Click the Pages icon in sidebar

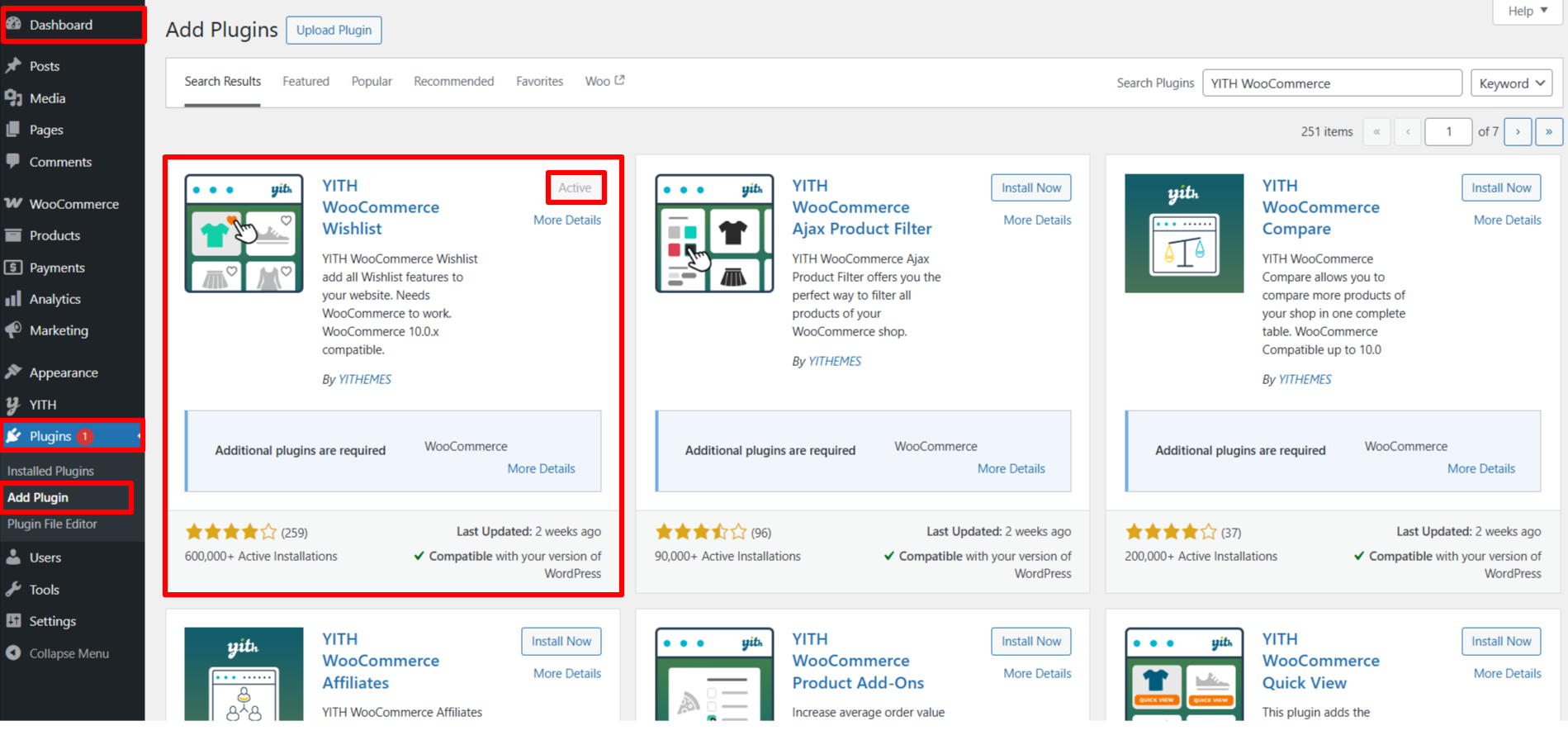(x=13, y=130)
